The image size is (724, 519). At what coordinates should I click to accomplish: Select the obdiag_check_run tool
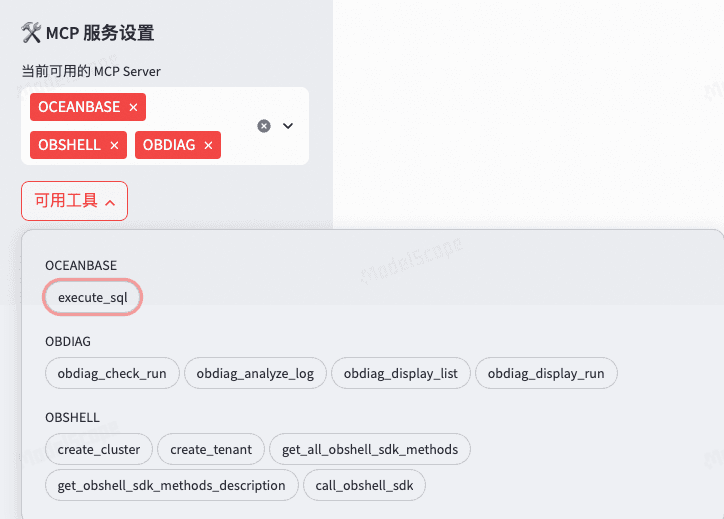112,373
